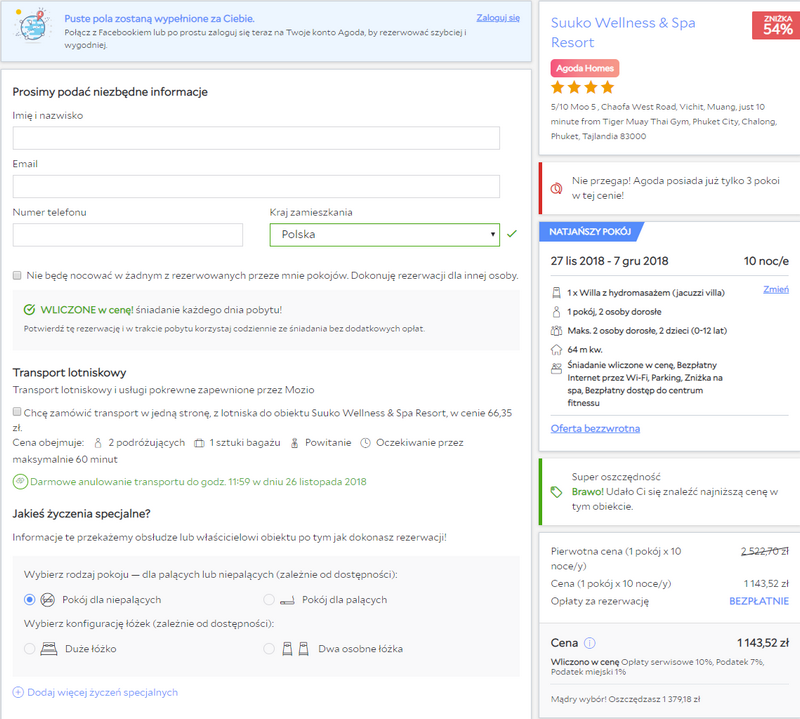The width and height of the screenshot is (800, 719).
Task: Click the four-star hotel rating
Action: coord(582,87)
